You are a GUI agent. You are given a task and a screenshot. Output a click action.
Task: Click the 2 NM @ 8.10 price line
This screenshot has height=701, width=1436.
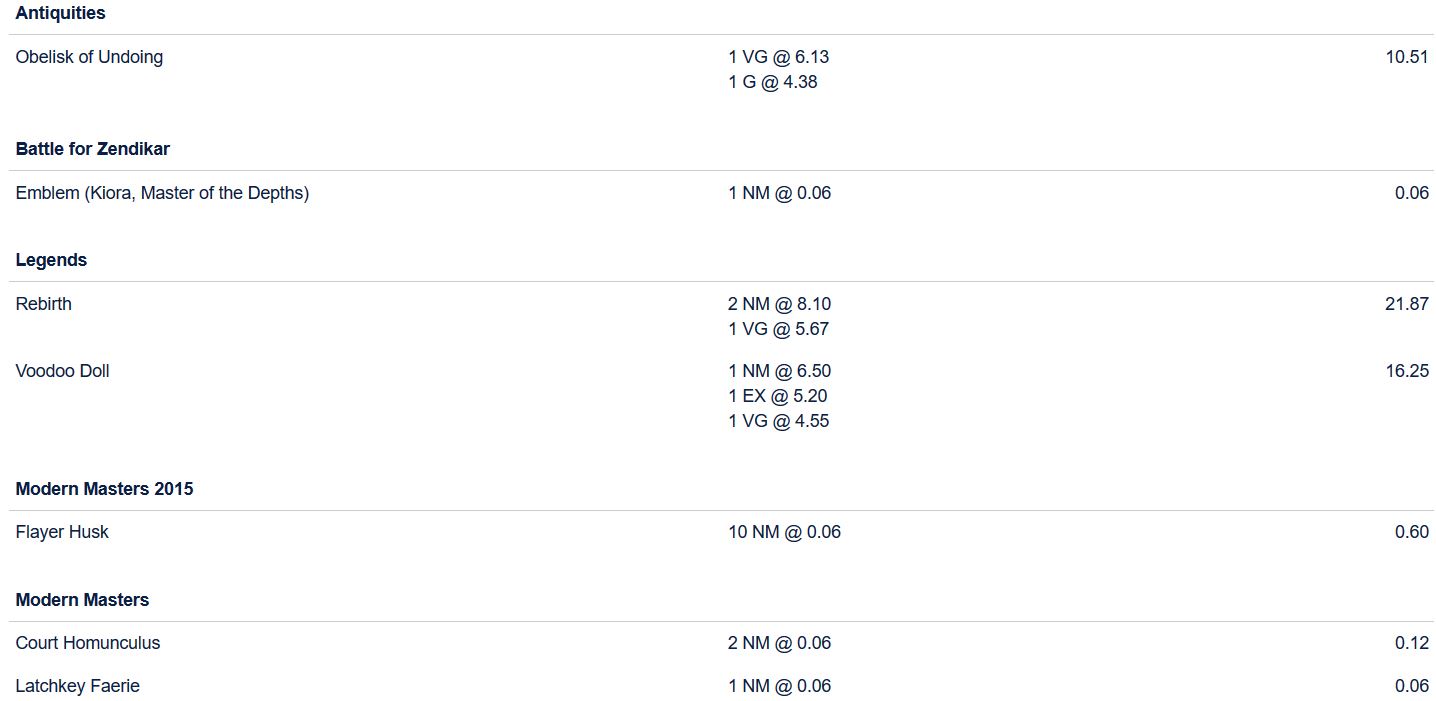click(x=779, y=304)
